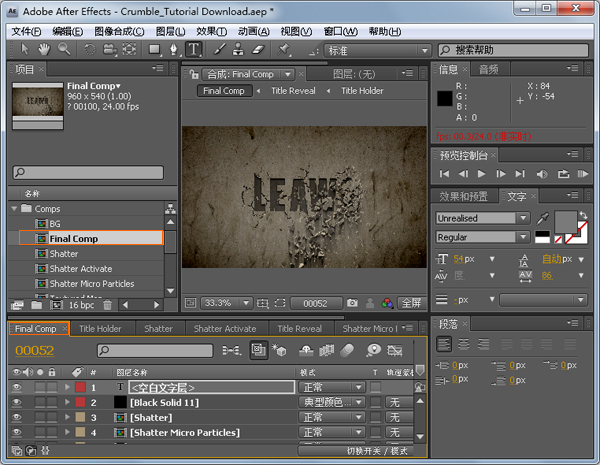The image size is (600, 465).
Task: Enable motion blur switch in timeline toolbar
Action: [x=347, y=350]
